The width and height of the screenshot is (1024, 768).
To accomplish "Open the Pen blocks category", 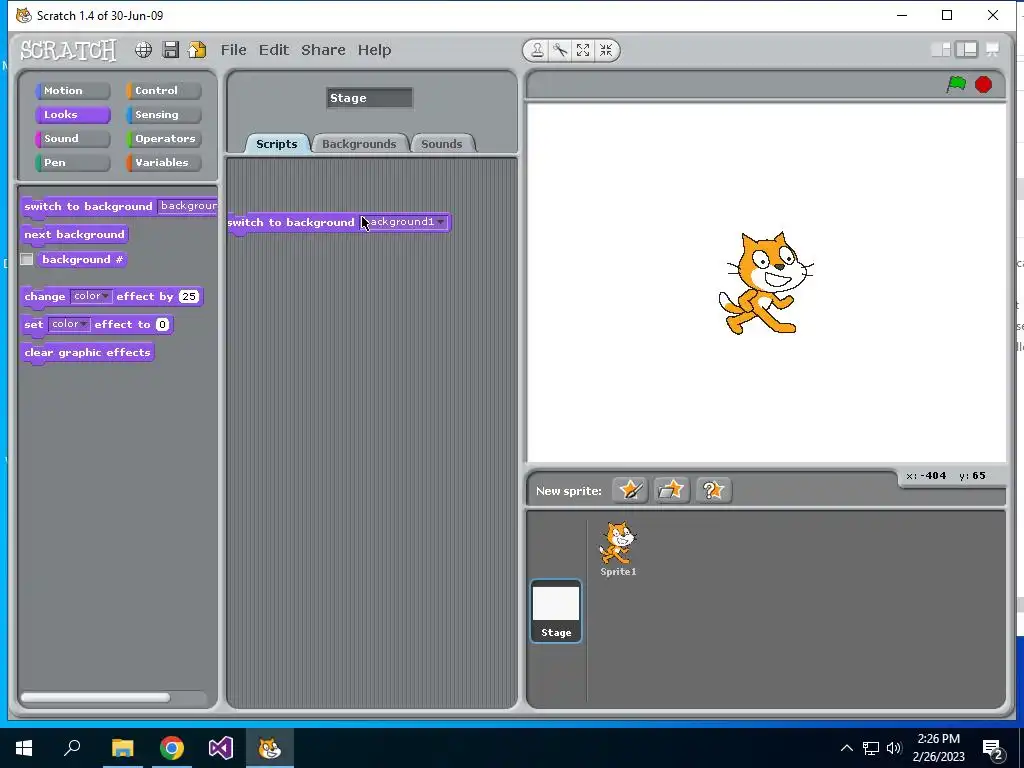I will [x=72, y=163].
